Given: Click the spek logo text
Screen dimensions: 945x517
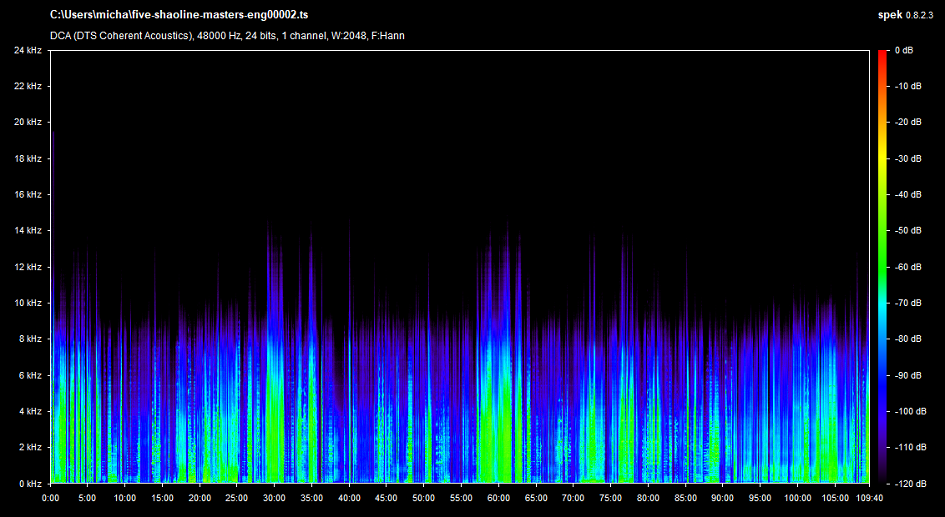Looking at the screenshot, I should (888, 16).
